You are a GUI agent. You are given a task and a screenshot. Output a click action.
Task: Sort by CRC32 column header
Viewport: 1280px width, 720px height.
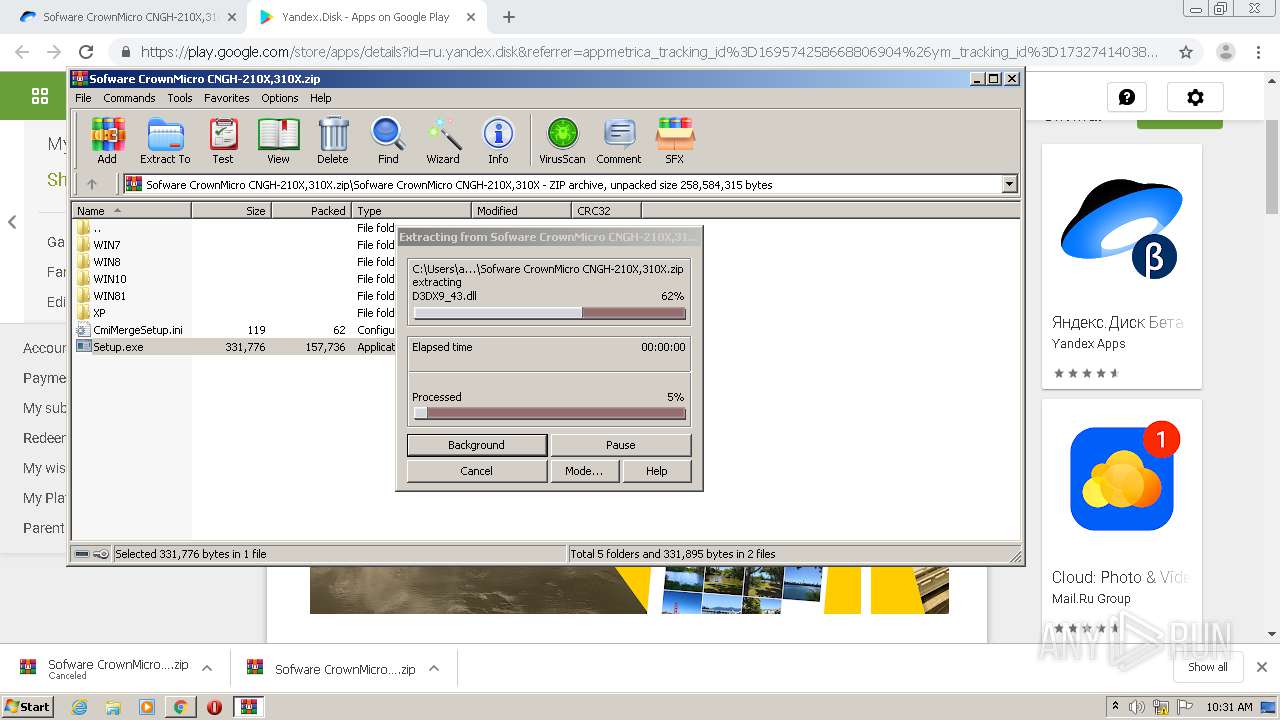[x=606, y=211]
